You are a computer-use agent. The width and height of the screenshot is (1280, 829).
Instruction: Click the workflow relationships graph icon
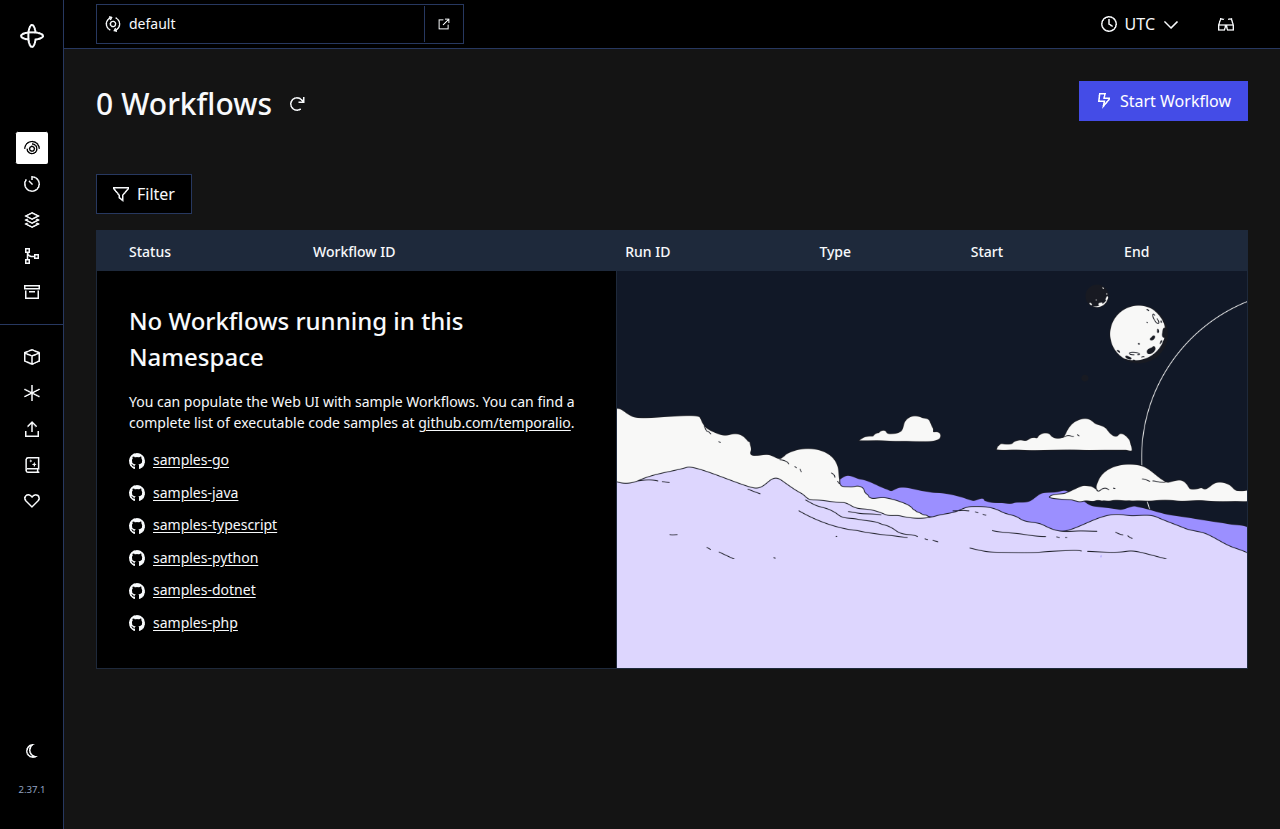coord(31,256)
